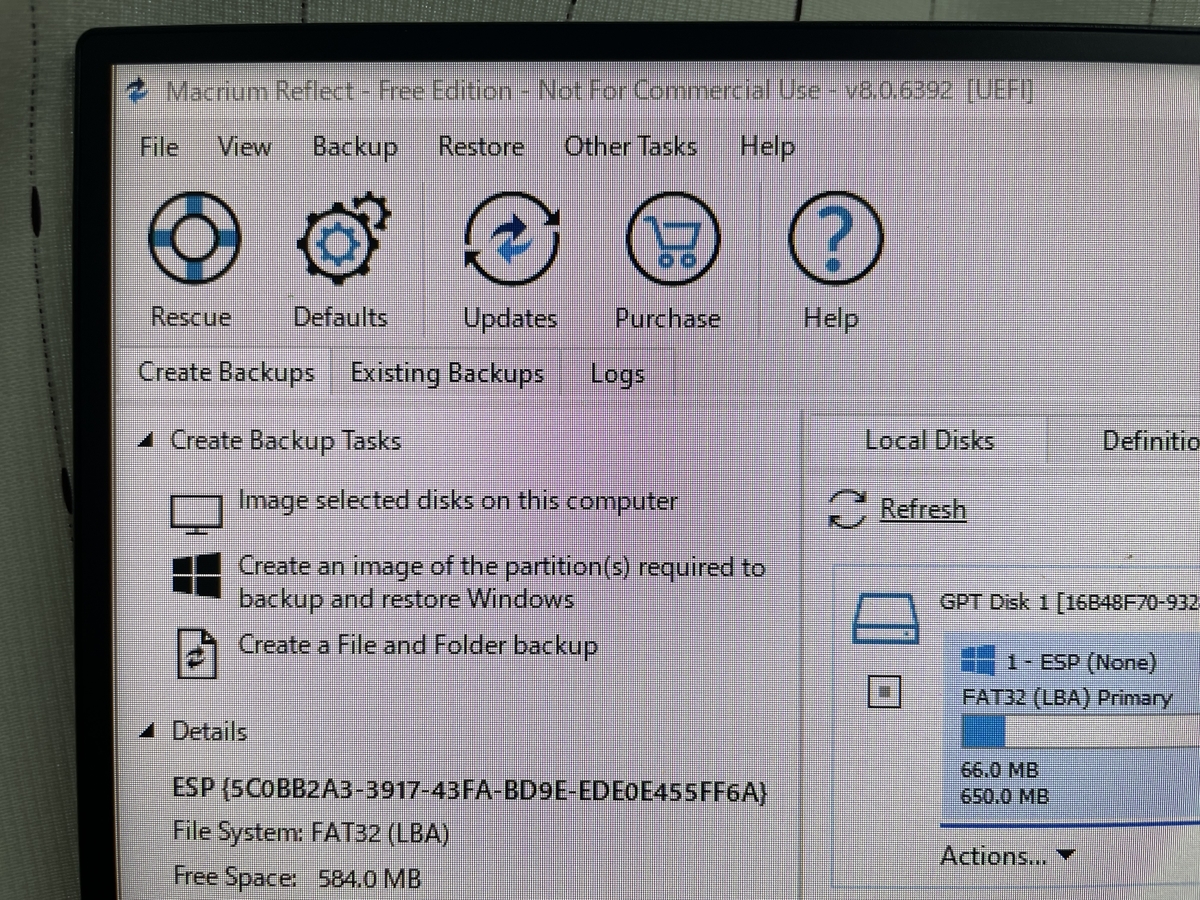The height and width of the screenshot is (900, 1200).
Task: Open the Backup menu
Action: [355, 147]
